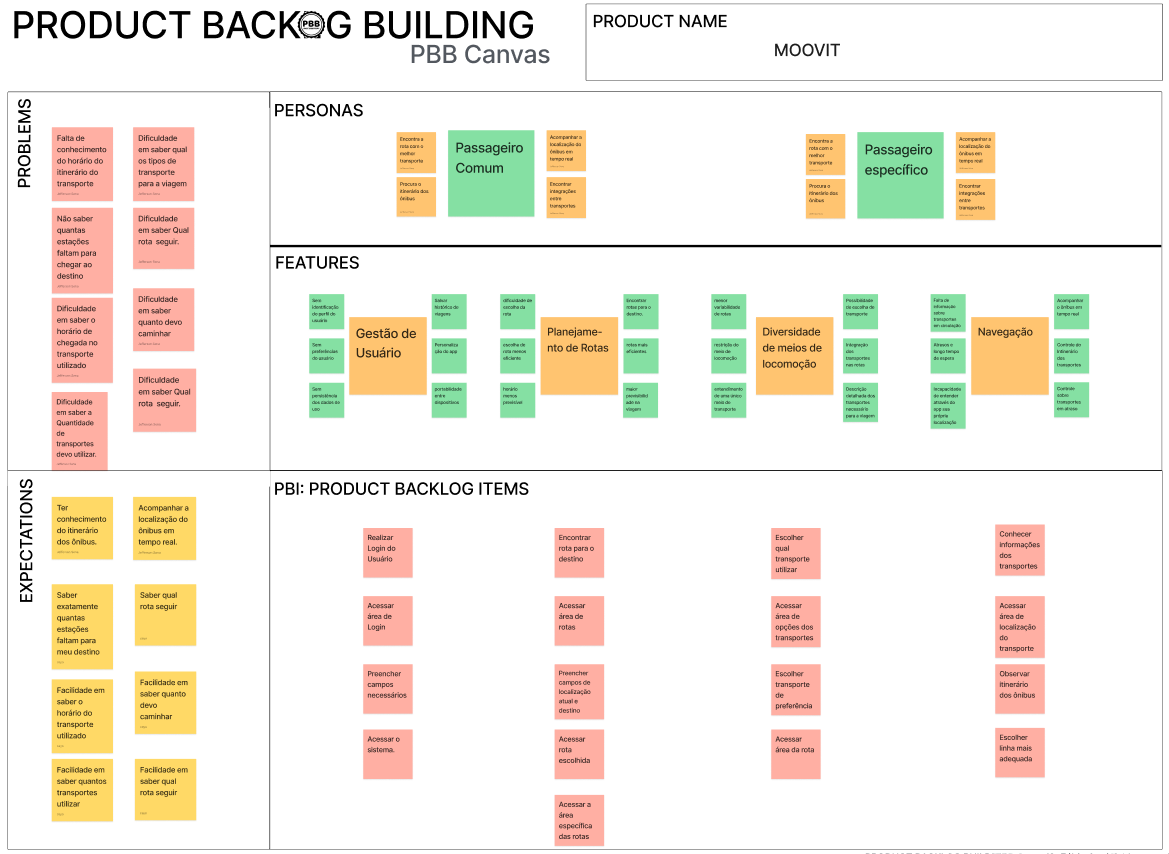Image resolution: width=1169 pixels, height=854 pixels.
Task: Click the 'Ter conhecimento do itinerário dos ônibus' note
Action: 82,528
